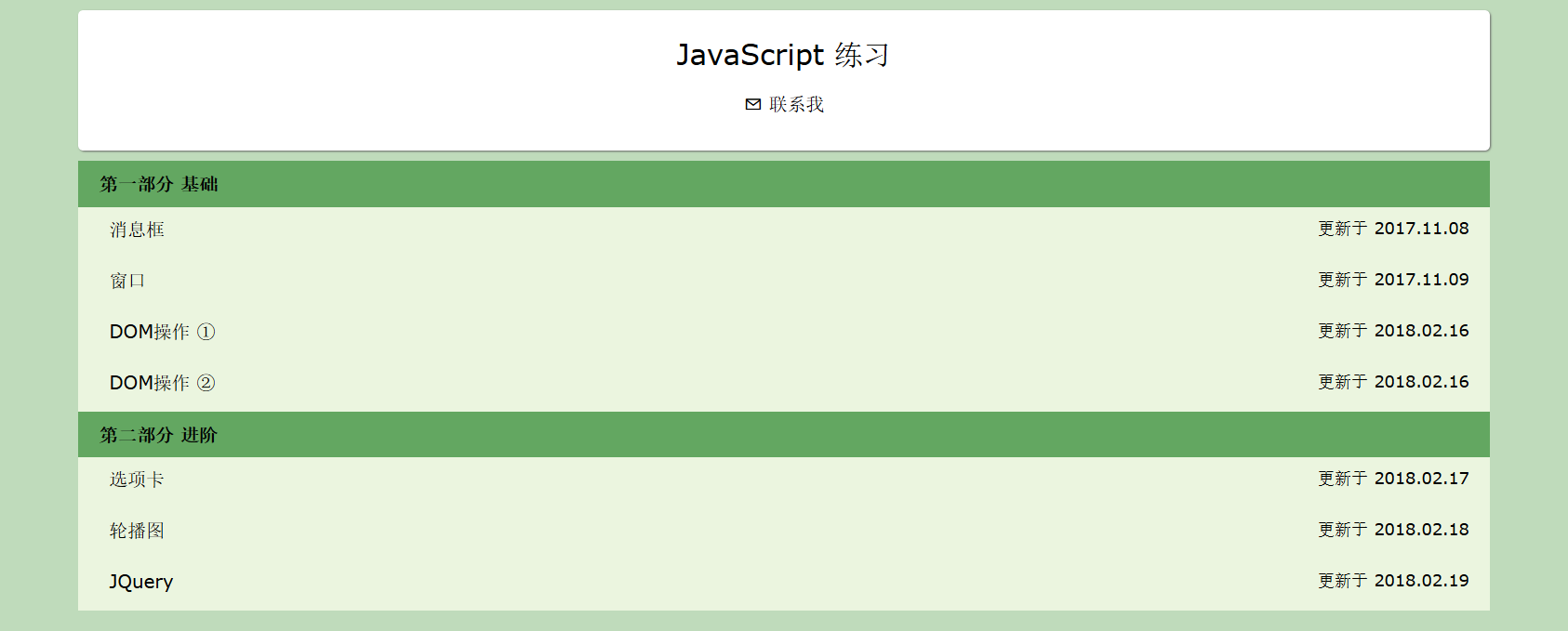Click the update date beside 消息框
The height and width of the screenshot is (631, 1568).
point(1392,229)
